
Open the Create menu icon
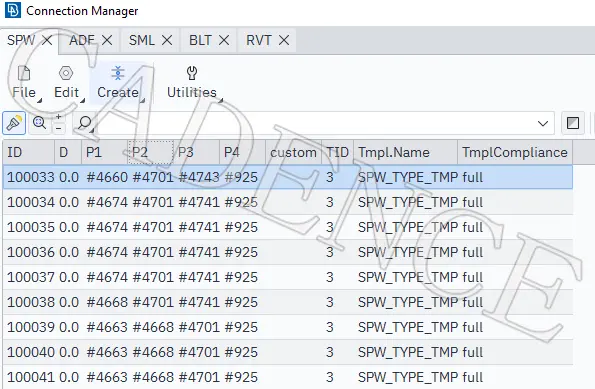[x=118, y=73]
